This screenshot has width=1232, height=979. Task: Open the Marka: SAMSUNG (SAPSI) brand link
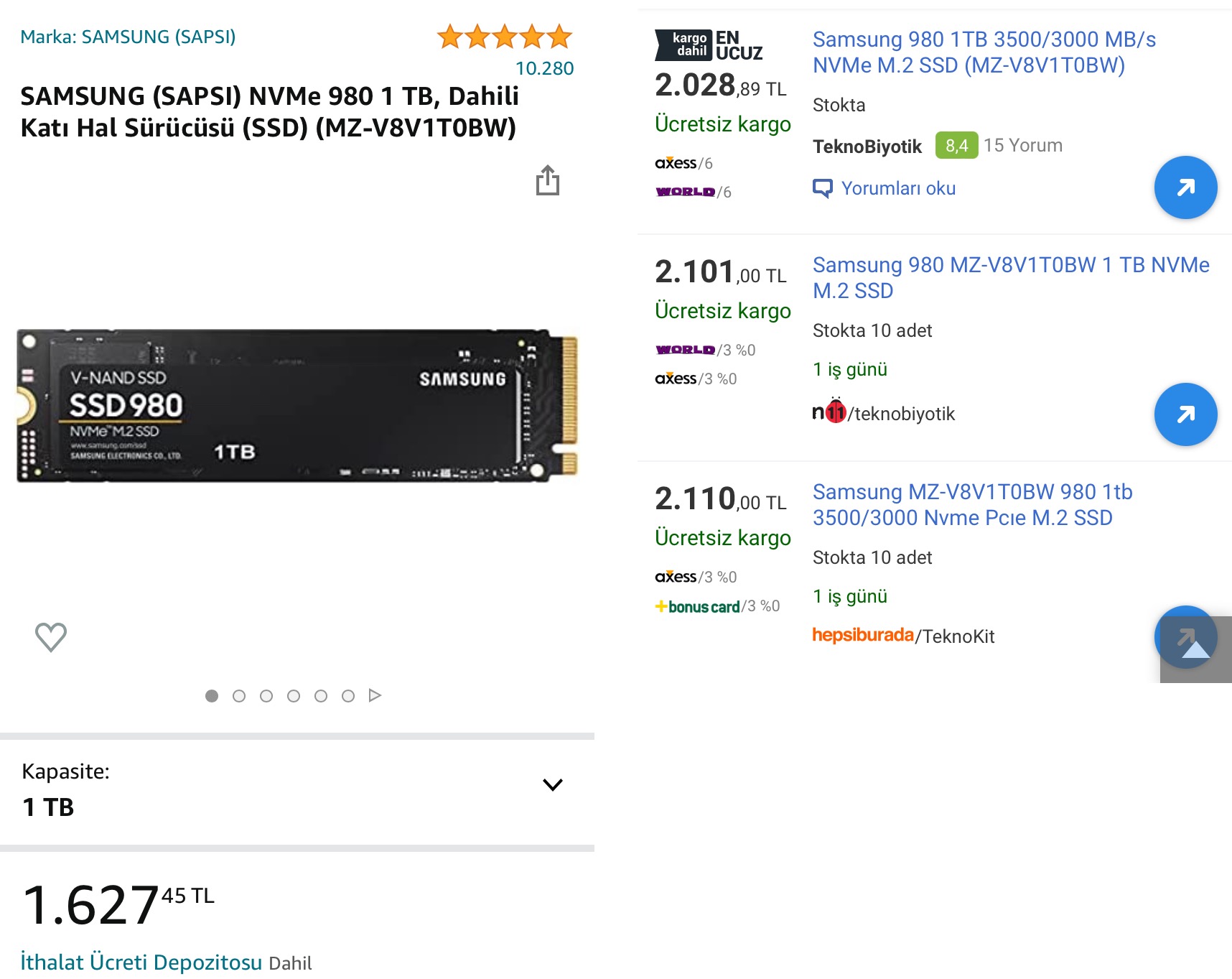point(128,37)
